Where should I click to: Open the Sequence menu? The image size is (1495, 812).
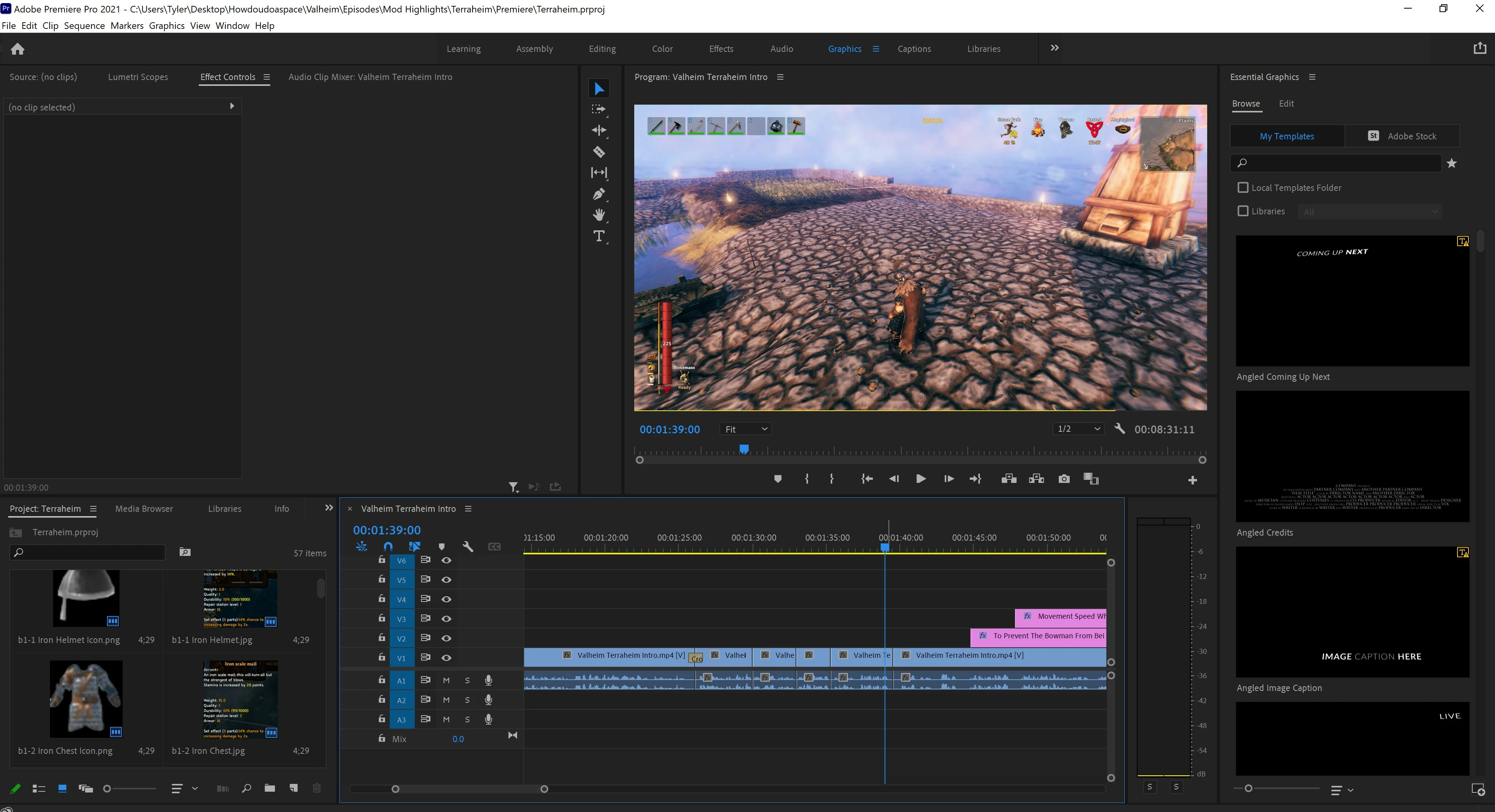[x=84, y=25]
